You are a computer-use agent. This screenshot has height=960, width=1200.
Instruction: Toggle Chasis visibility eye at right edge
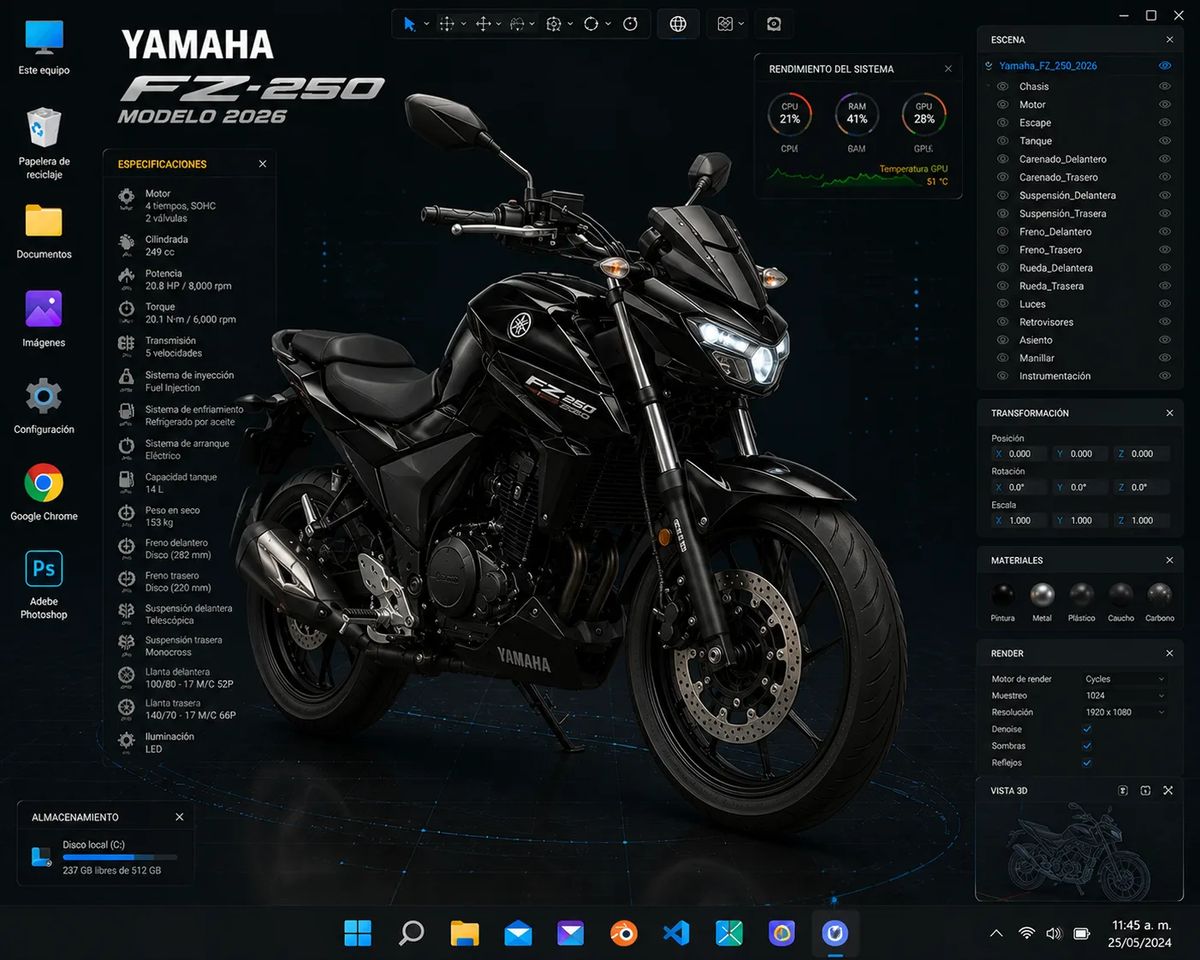(1165, 86)
